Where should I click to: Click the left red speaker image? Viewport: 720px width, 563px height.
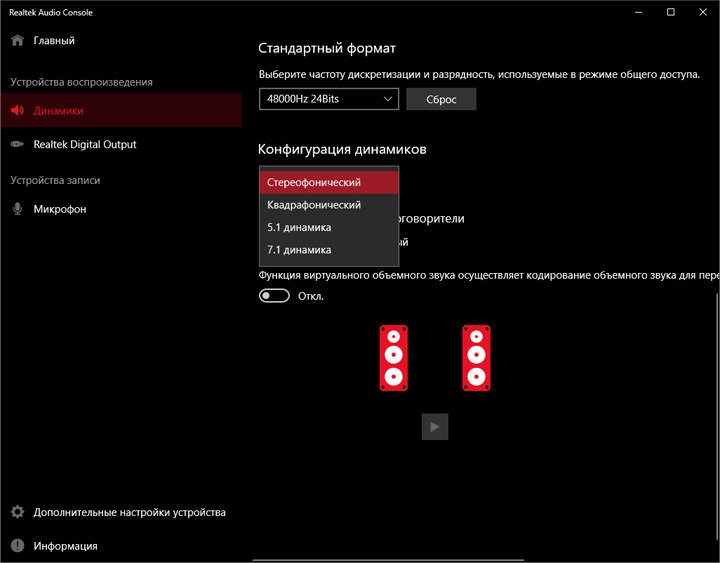click(x=394, y=358)
